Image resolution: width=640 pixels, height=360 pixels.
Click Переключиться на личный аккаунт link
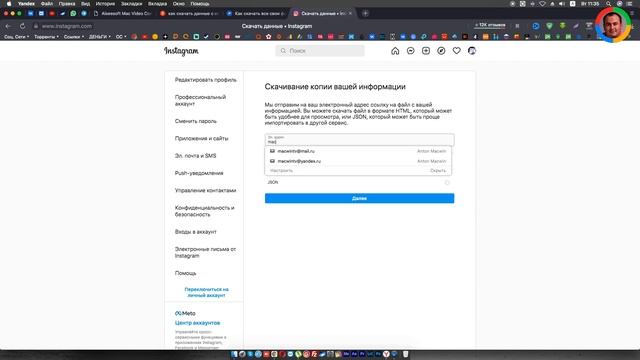click(x=207, y=292)
